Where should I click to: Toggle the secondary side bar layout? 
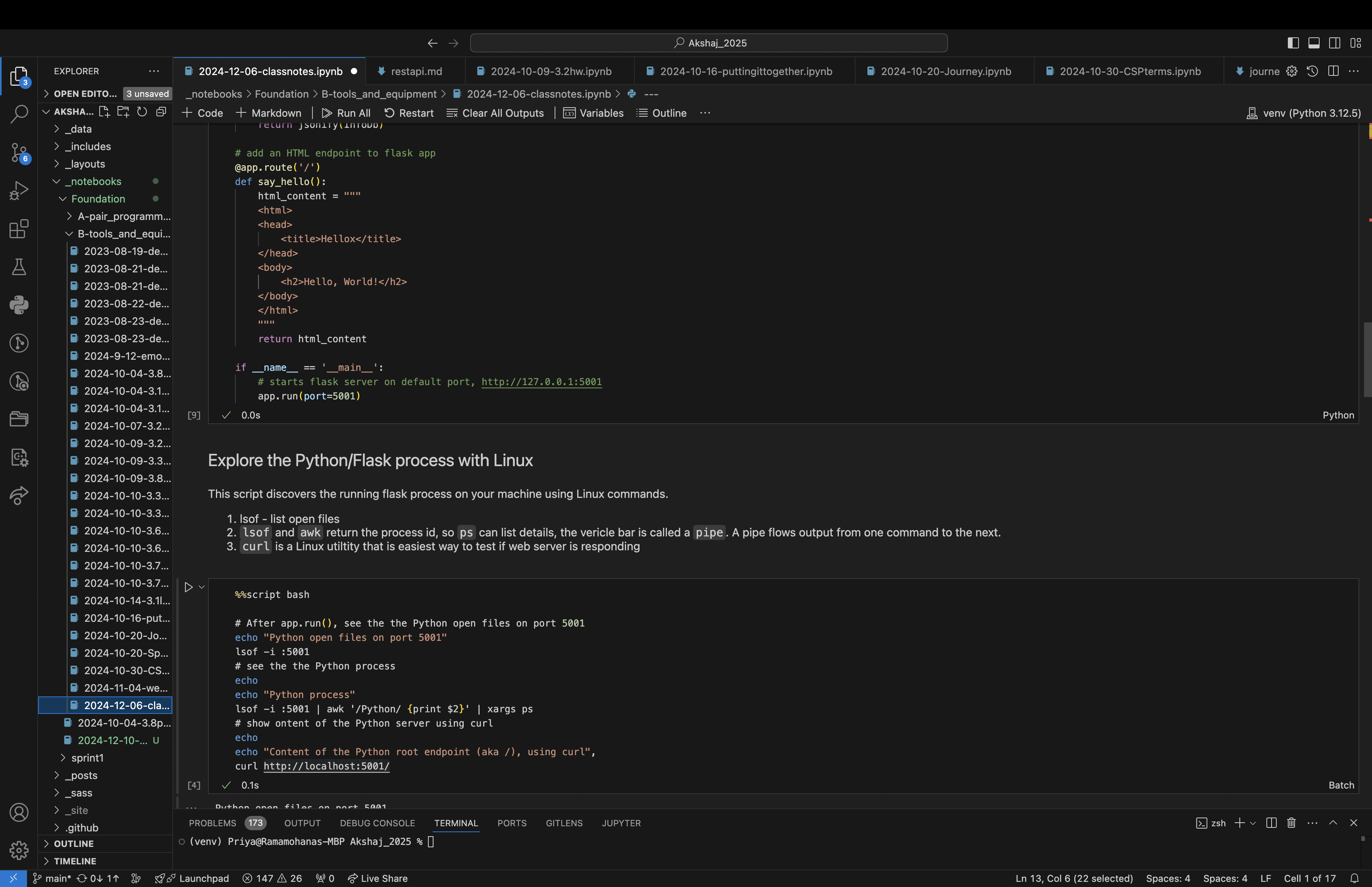tap(1335, 42)
